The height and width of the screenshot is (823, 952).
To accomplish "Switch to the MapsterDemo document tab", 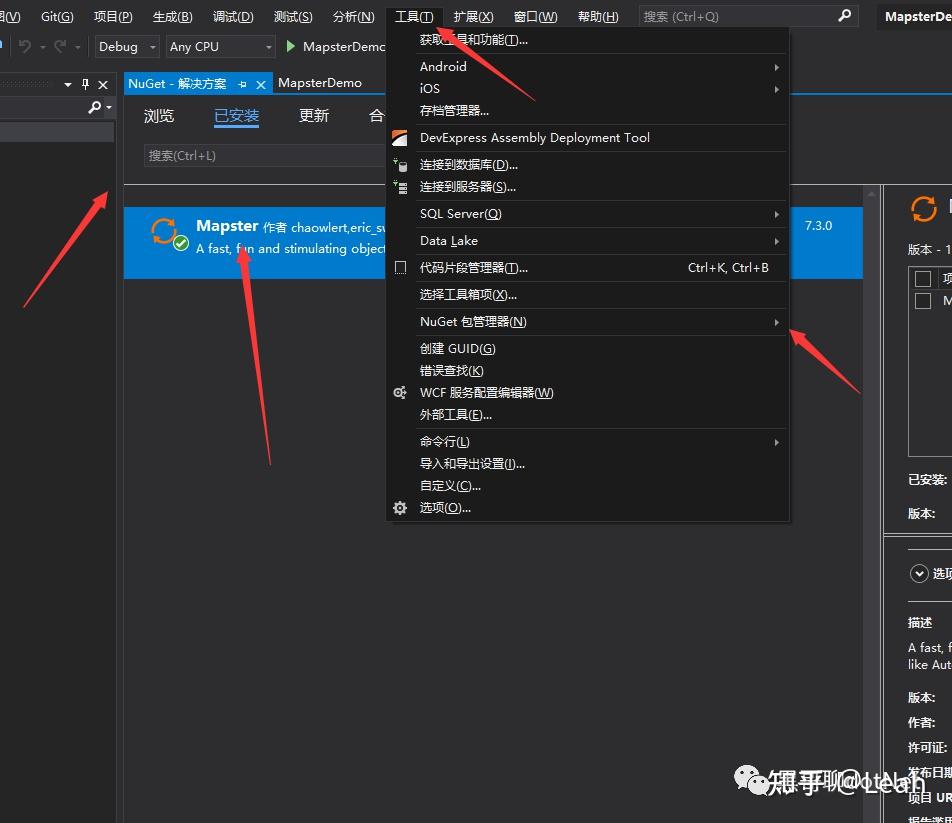I will (320, 83).
